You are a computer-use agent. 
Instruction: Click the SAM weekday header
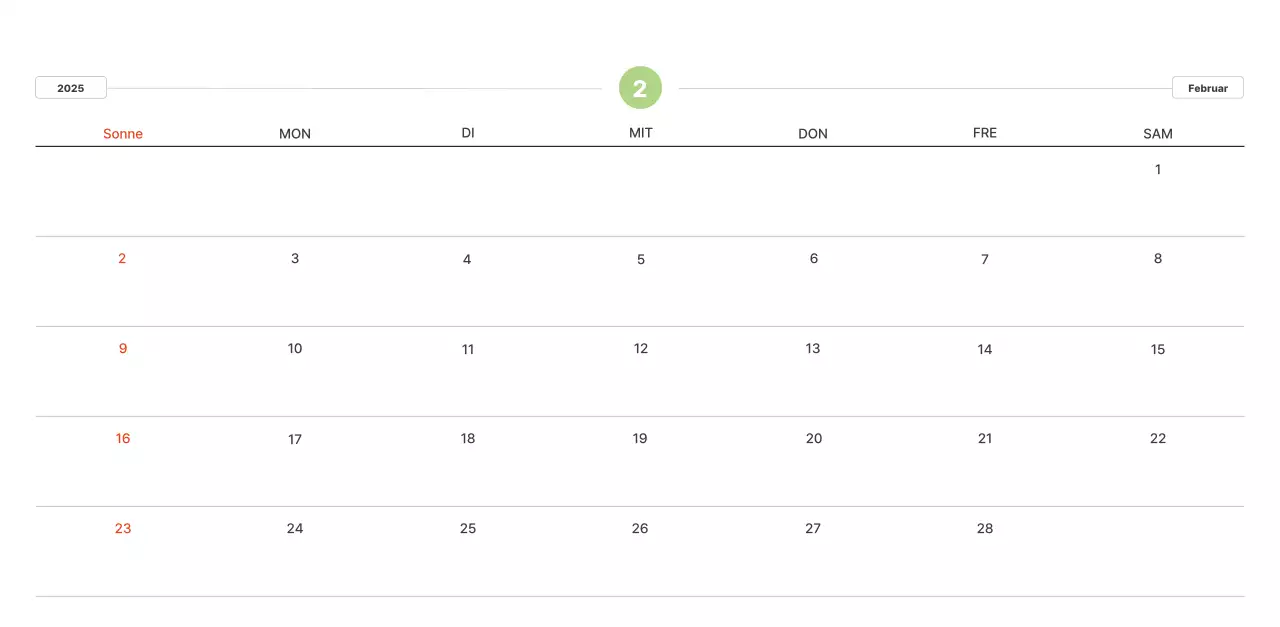click(1158, 134)
